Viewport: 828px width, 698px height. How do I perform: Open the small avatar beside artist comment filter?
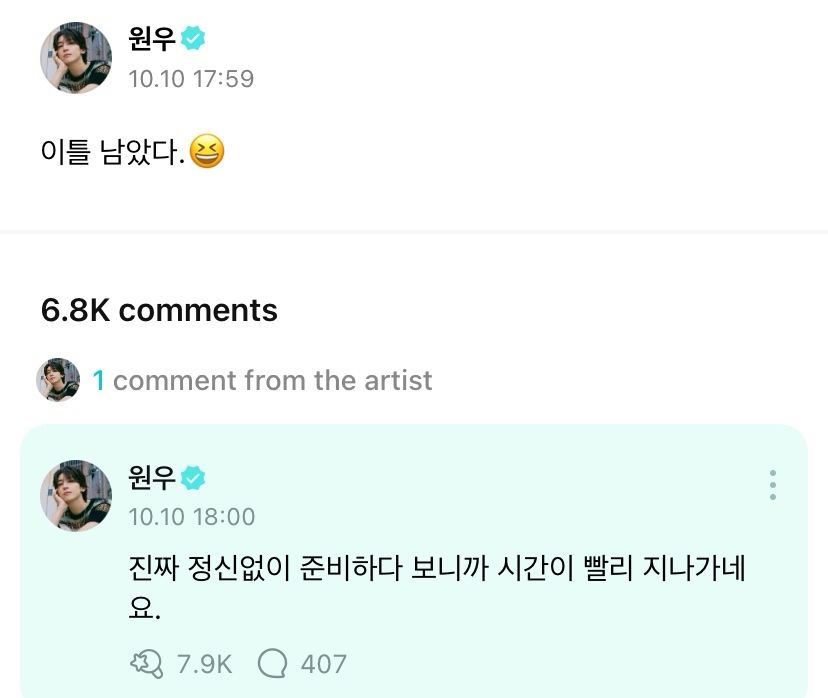(x=58, y=380)
